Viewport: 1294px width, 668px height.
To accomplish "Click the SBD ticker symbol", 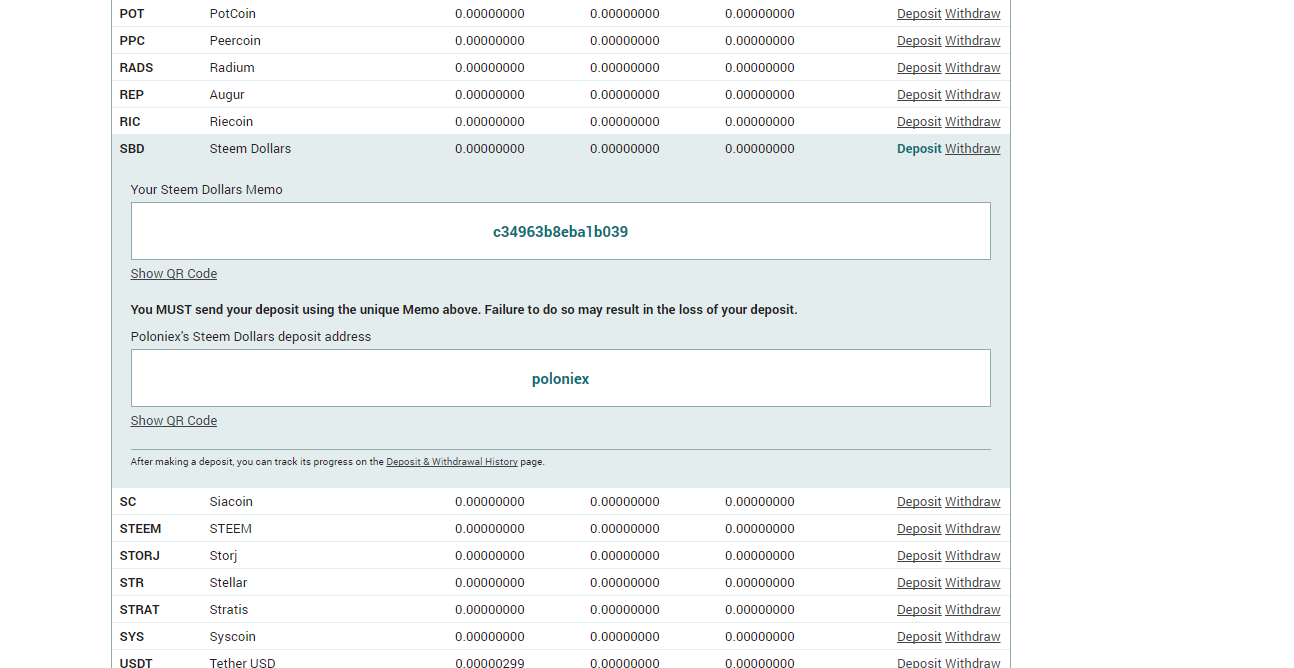I will pyautogui.click(x=132, y=149).
